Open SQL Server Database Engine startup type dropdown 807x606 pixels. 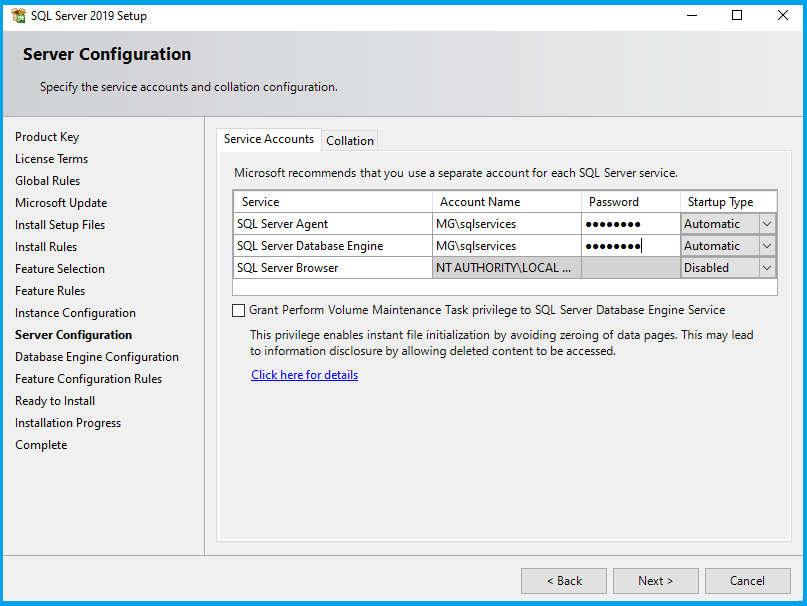[767, 246]
